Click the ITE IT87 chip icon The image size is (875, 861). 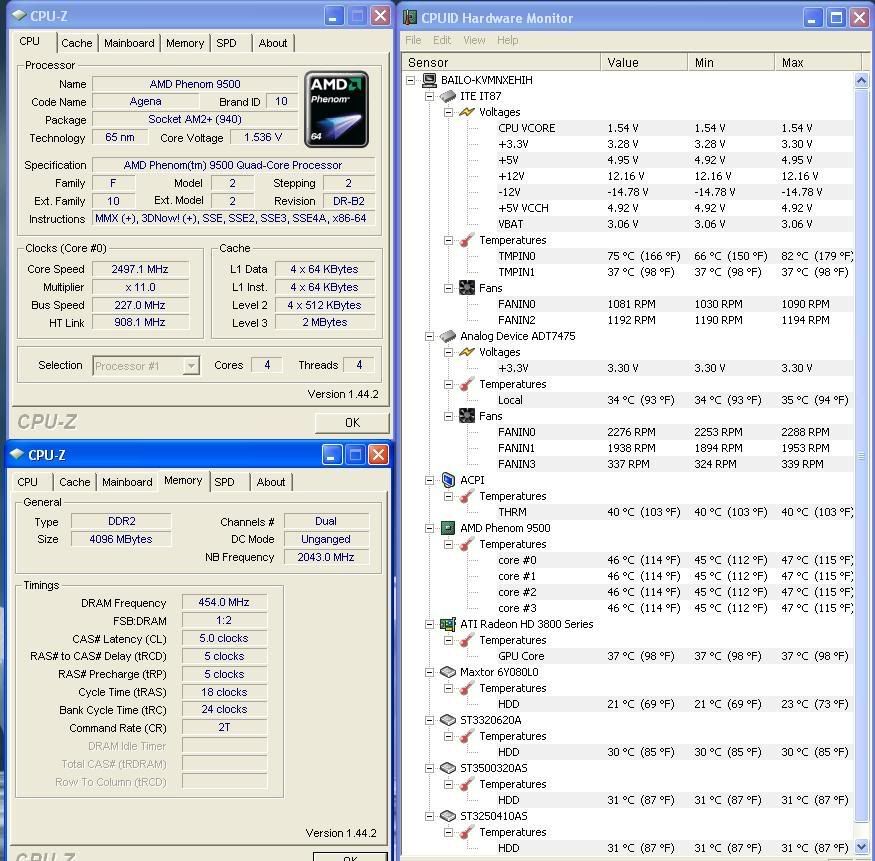448,97
